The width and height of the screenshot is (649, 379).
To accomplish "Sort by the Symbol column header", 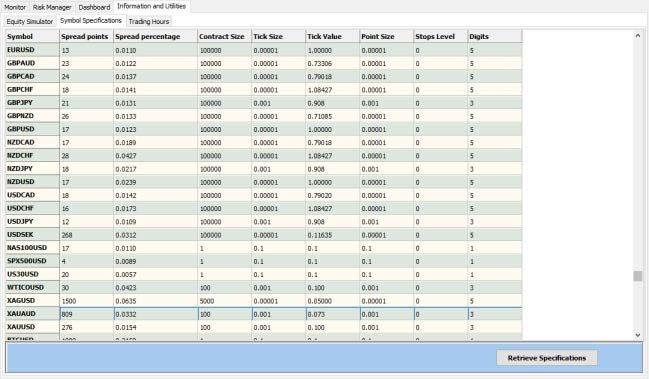I will click(32, 36).
